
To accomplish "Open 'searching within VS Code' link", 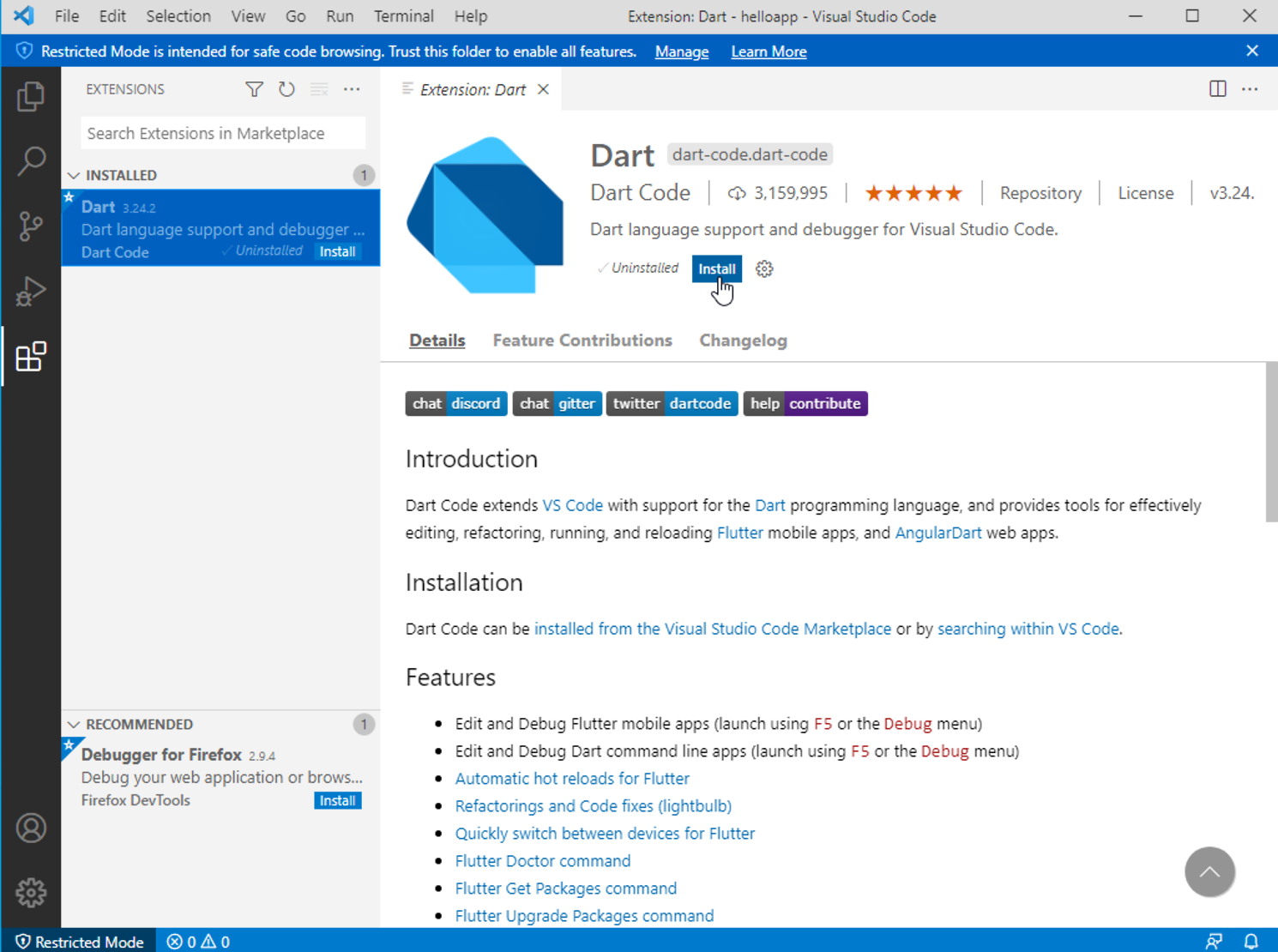I will pyautogui.click(x=1028, y=629).
